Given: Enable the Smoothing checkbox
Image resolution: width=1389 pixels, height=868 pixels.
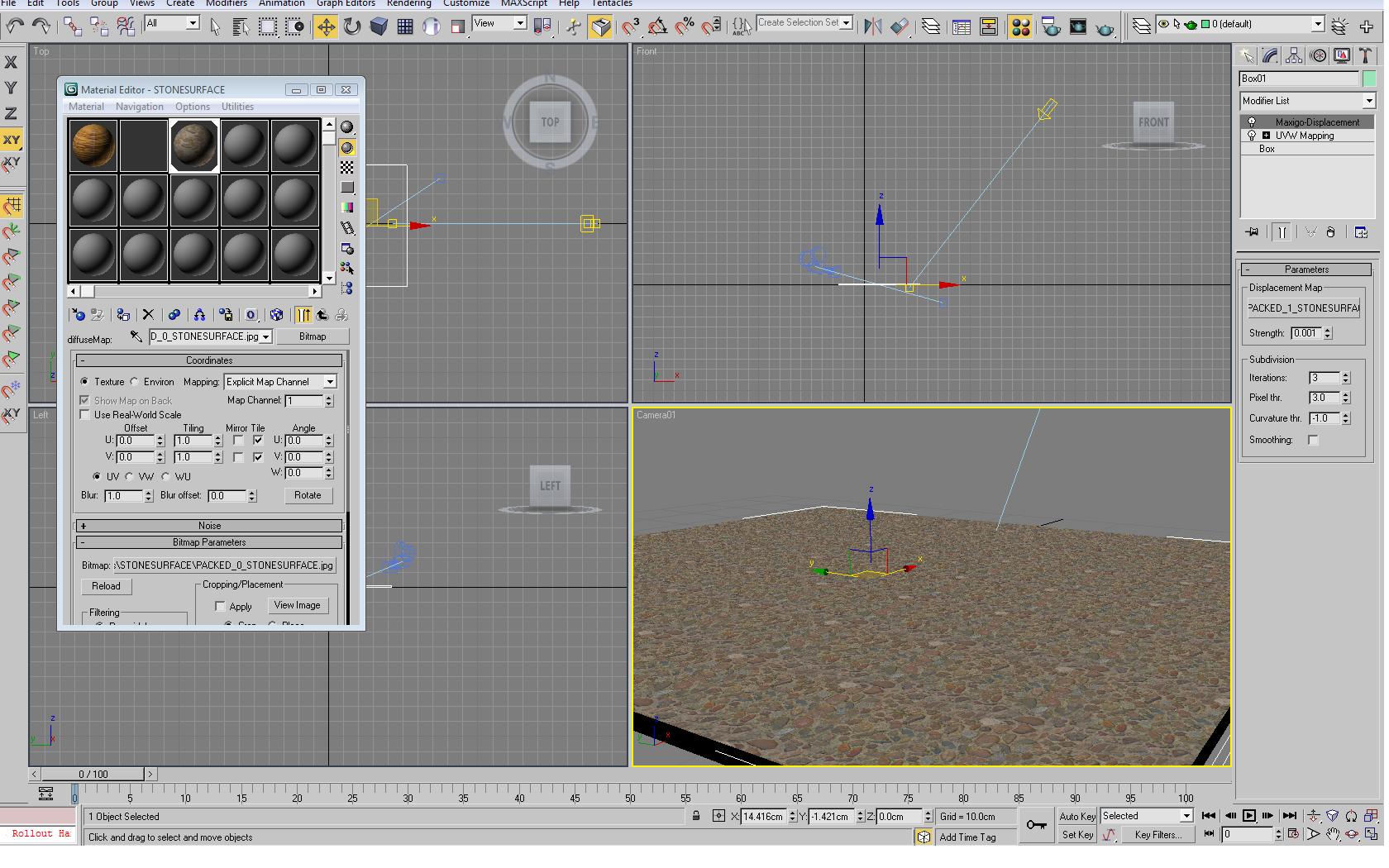Looking at the screenshot, I should pyautogui.click(x=1313, y=440).
